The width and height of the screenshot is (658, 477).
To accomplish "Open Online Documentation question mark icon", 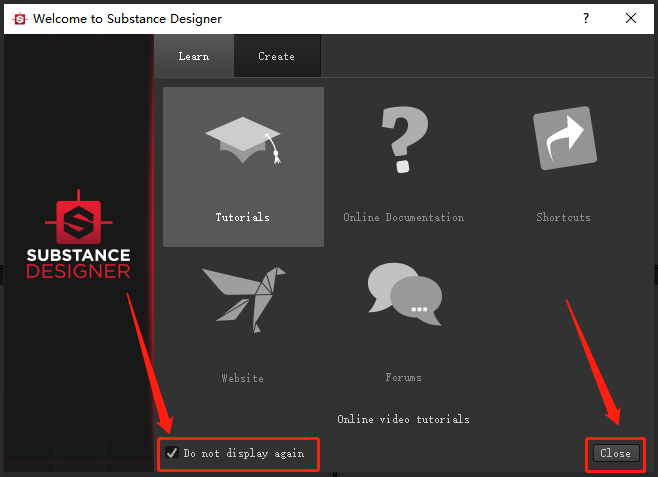I will [405, 139].
